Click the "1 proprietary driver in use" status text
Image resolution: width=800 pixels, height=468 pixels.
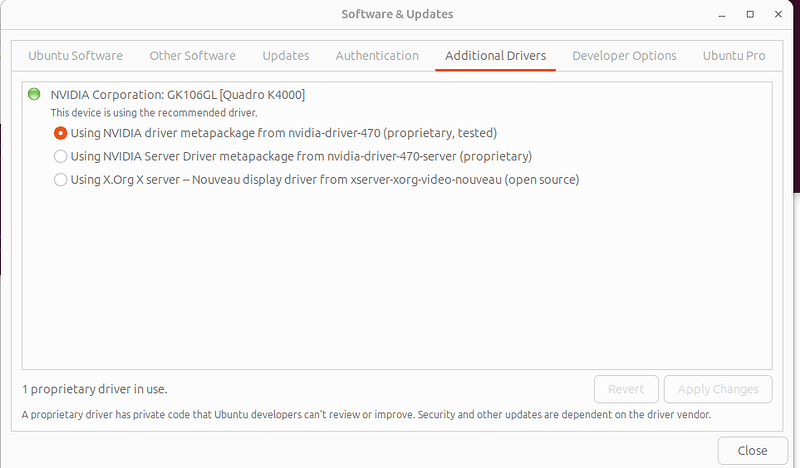point(101,389)
